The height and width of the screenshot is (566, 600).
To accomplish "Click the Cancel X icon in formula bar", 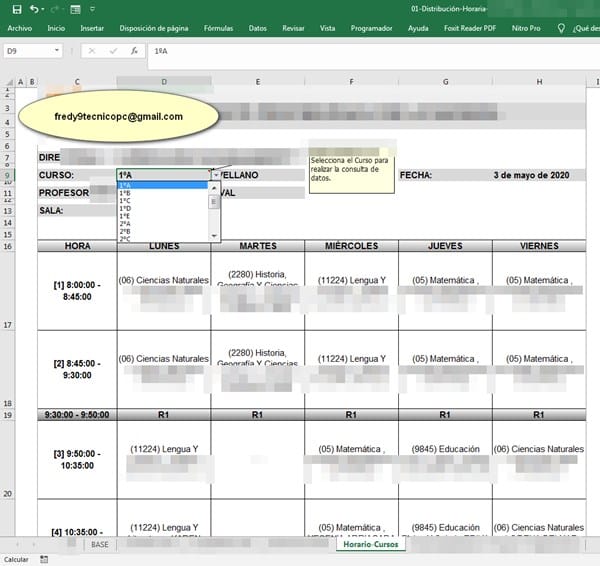I will (91, 50).
